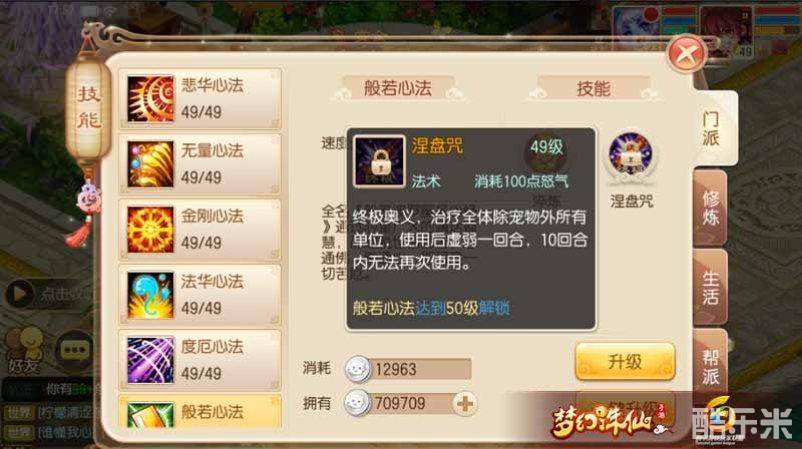The height and width of the screenshot is (449, 802).
Task: Close the skill panel with the red X
Action: (x=686, y=54)
